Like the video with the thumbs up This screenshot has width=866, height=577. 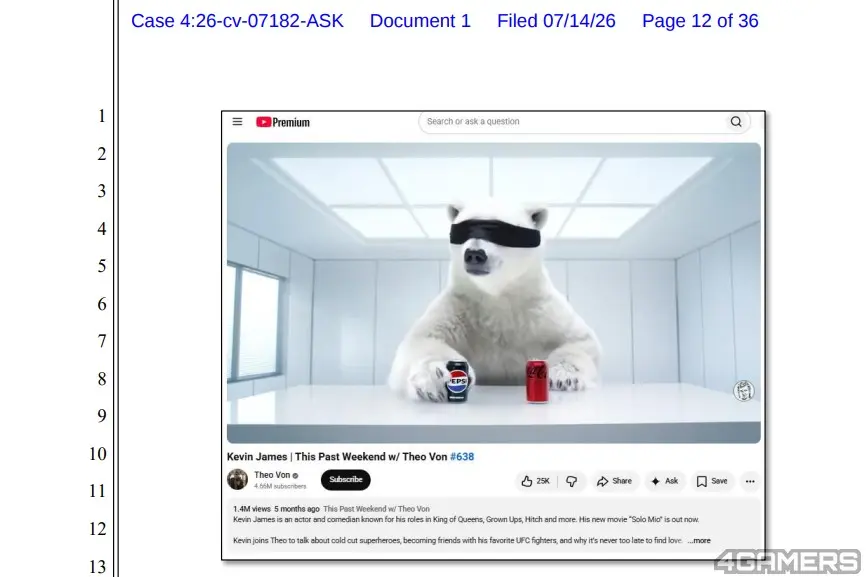click(x=535, y=481)
